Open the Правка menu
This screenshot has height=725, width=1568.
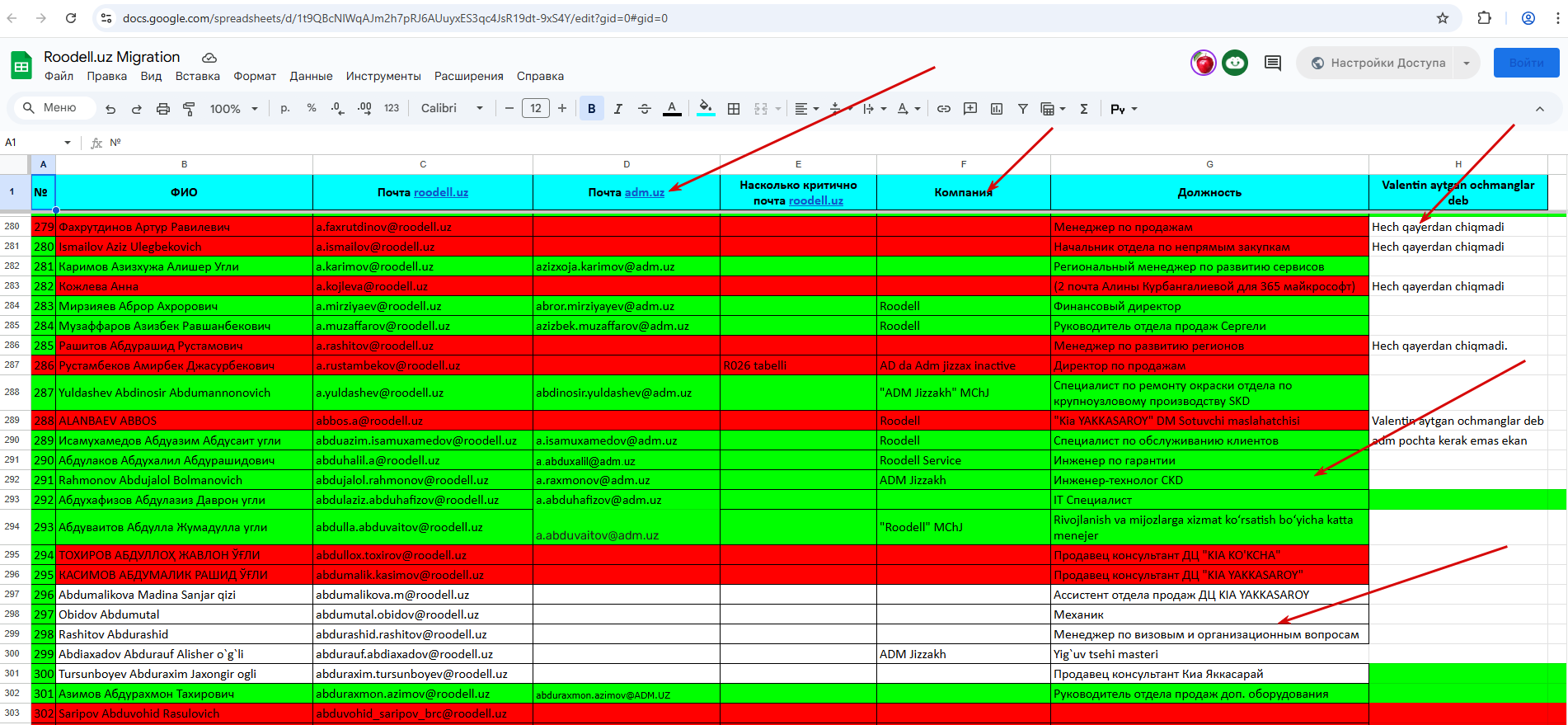(106, 76)
